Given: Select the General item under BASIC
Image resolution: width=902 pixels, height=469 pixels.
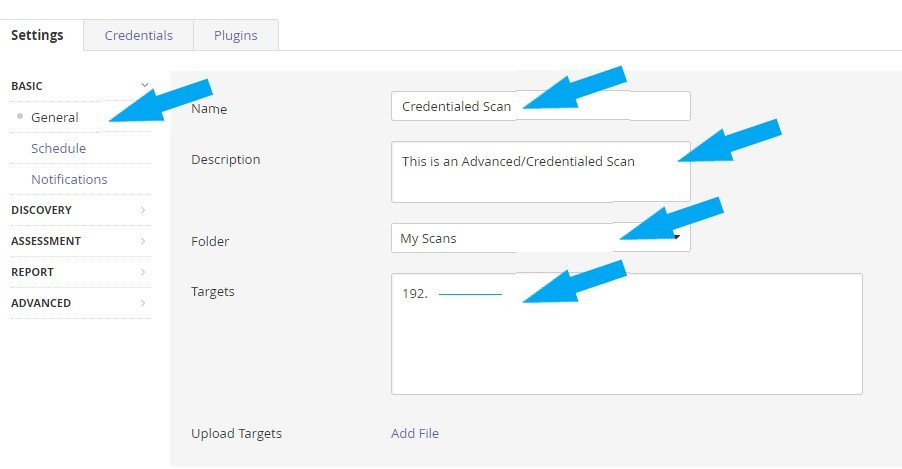Looking at the screenshot, I should (x=55, y=117).
